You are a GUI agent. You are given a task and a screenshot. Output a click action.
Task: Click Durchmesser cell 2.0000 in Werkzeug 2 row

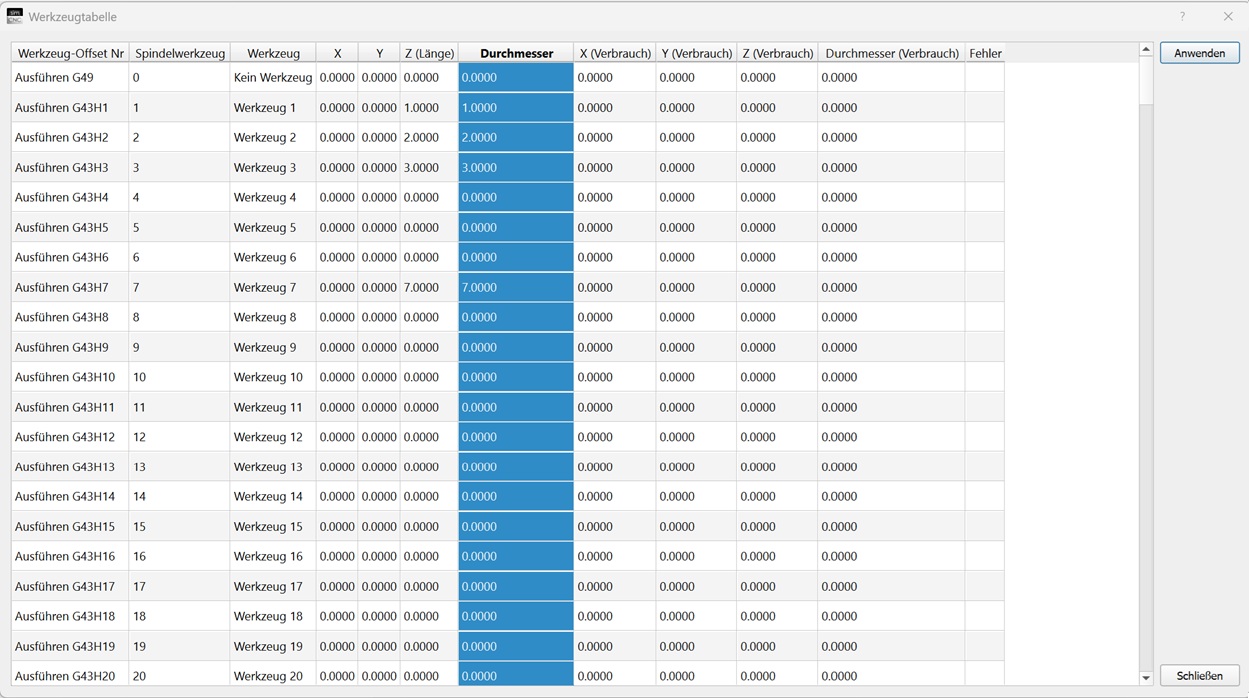[x=516, y=137]
